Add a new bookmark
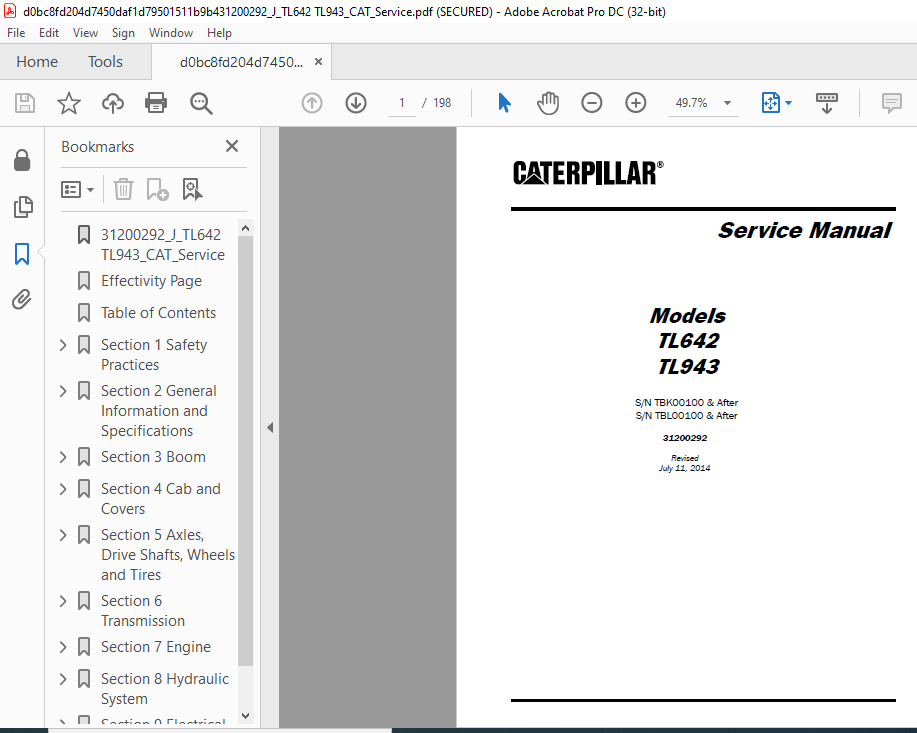 157,190
